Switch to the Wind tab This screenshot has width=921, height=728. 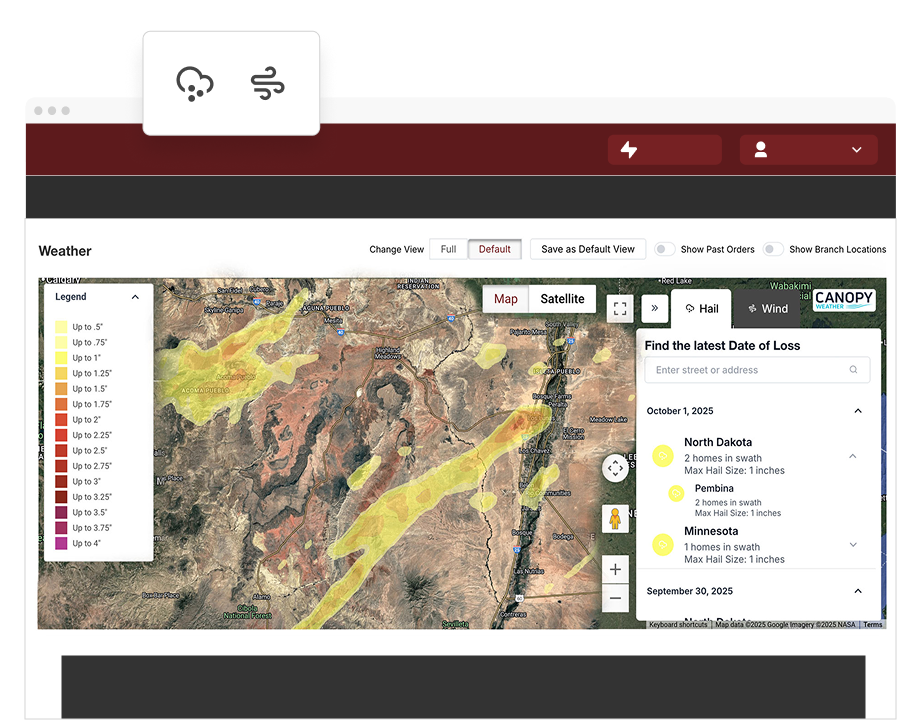(768, 309)
